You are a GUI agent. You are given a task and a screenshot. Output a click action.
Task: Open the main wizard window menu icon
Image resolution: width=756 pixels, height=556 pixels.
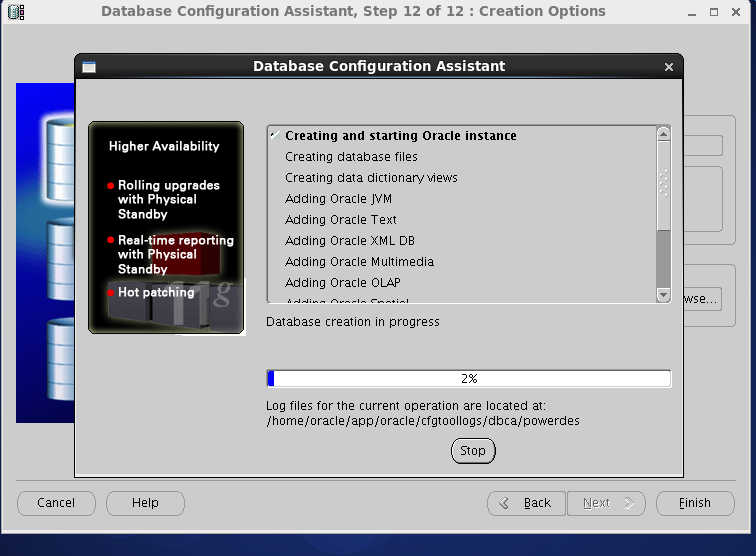pyautogui.click(x=16, y=12)
